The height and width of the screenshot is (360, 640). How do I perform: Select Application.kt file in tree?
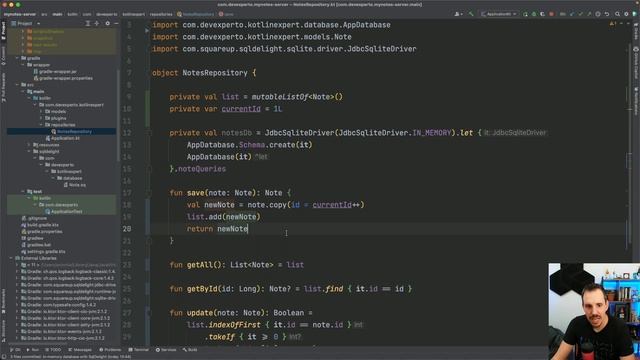[65, 138]
